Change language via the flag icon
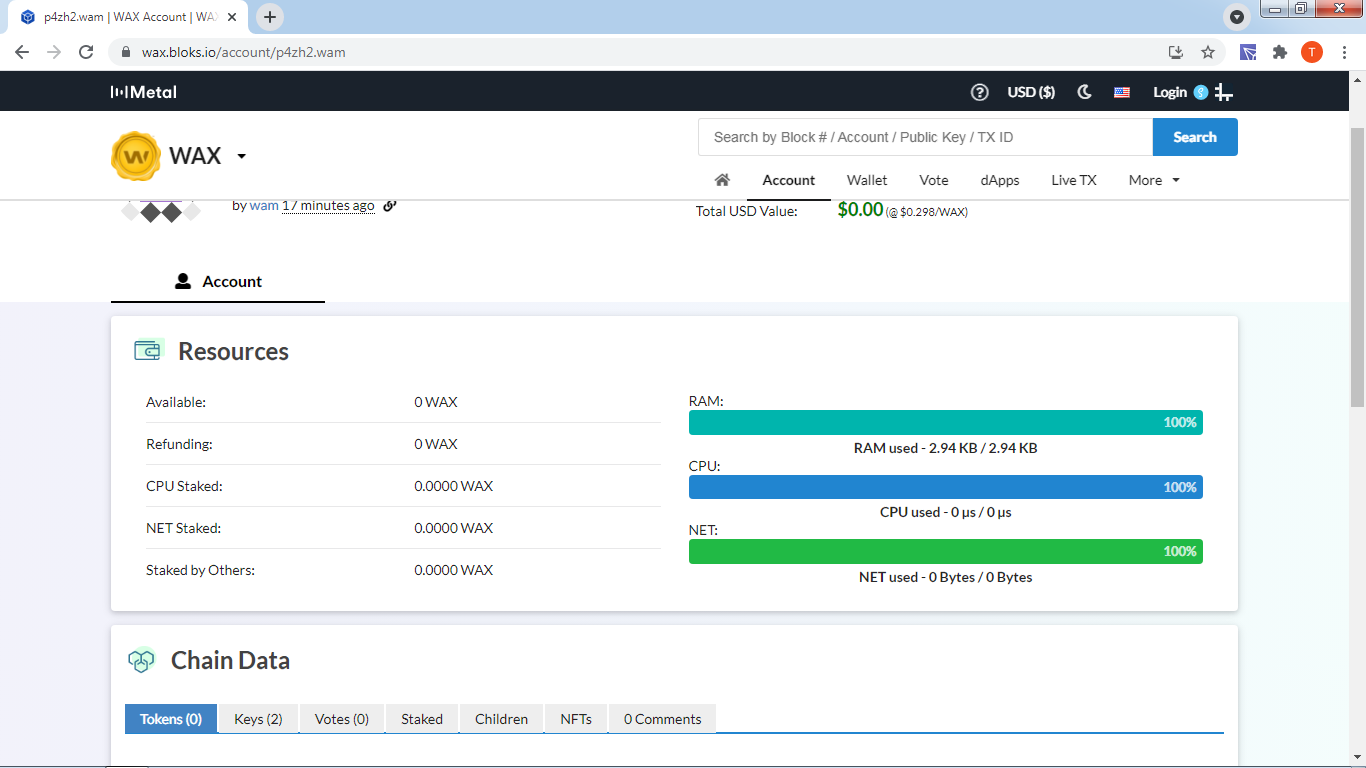The image size is (1366, 768). (x=1122, y=92)
